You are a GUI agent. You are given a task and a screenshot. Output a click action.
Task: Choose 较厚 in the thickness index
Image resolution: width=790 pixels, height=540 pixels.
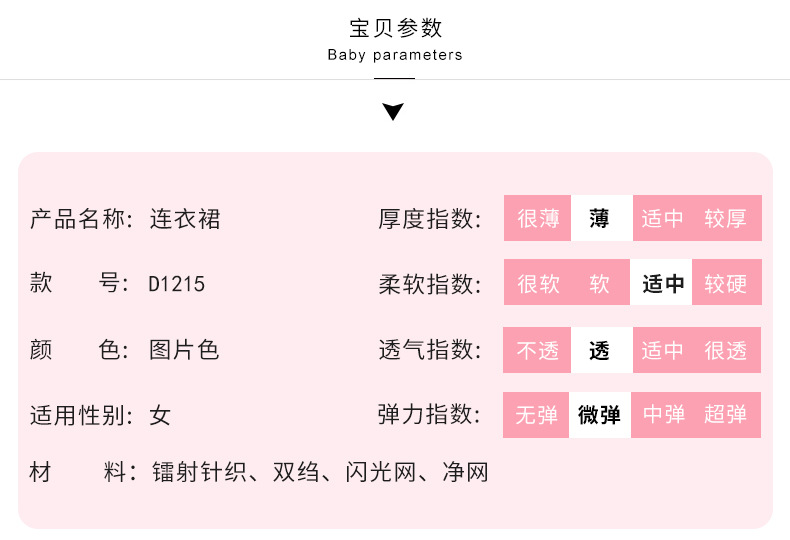[725, 218]
